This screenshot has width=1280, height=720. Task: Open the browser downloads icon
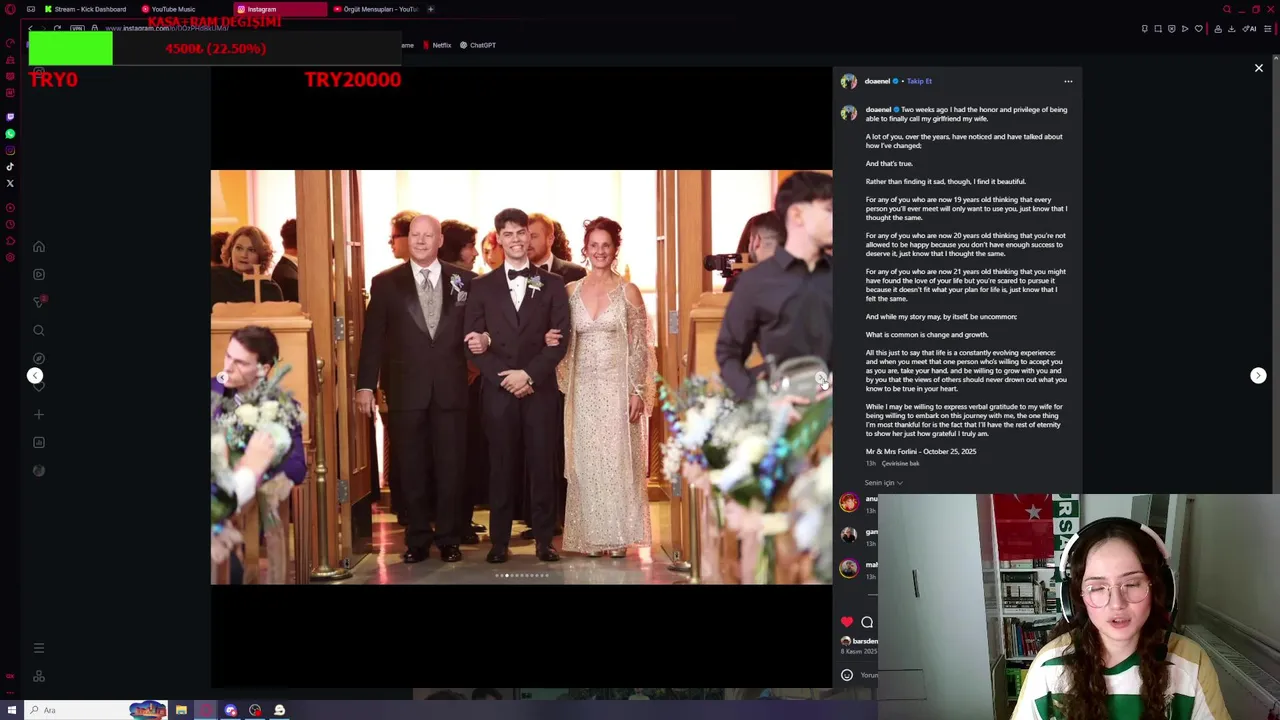[x=1231, y=29]
